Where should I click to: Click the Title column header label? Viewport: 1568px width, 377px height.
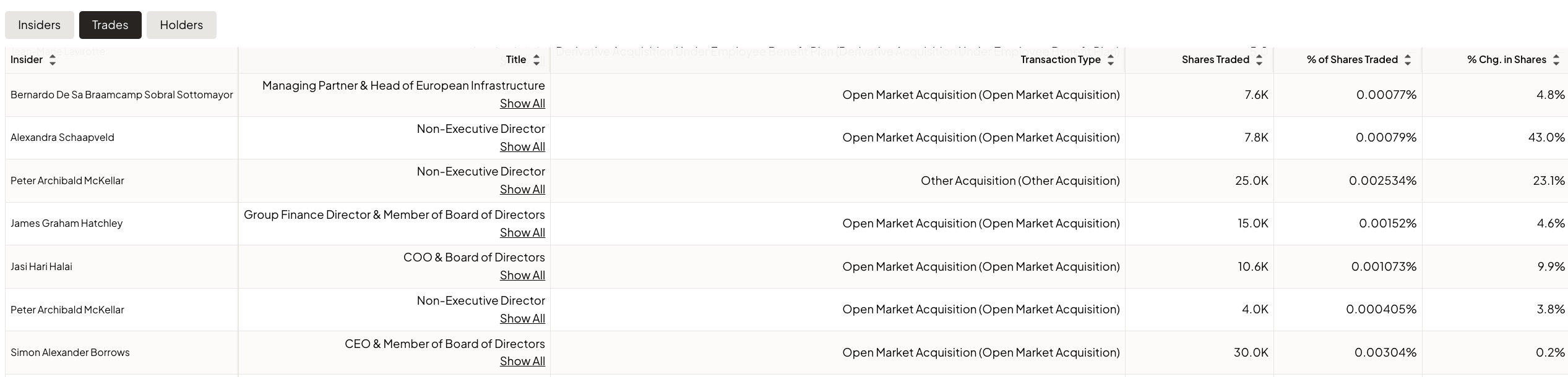516,59
